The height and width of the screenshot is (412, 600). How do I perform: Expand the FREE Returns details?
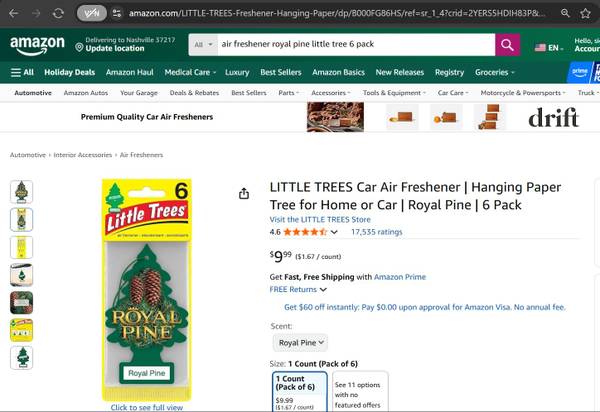pyautogui.click(x=295, y=289)
